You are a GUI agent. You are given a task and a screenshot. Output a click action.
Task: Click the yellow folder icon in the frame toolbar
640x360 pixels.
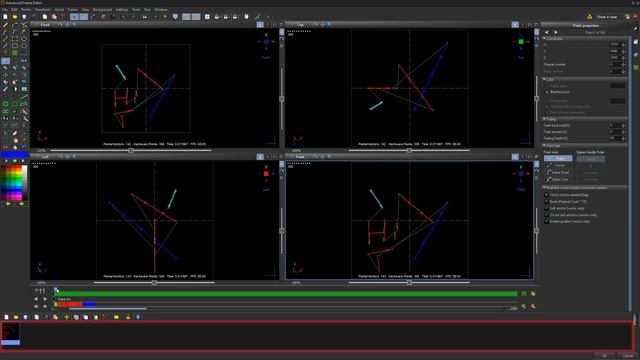116,317
